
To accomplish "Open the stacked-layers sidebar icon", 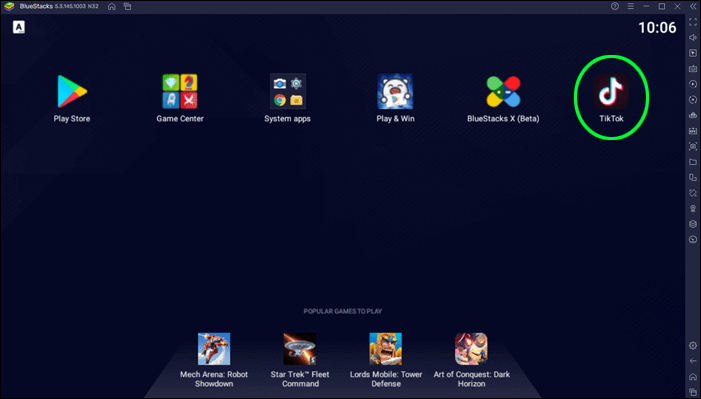I will point(693,224).
